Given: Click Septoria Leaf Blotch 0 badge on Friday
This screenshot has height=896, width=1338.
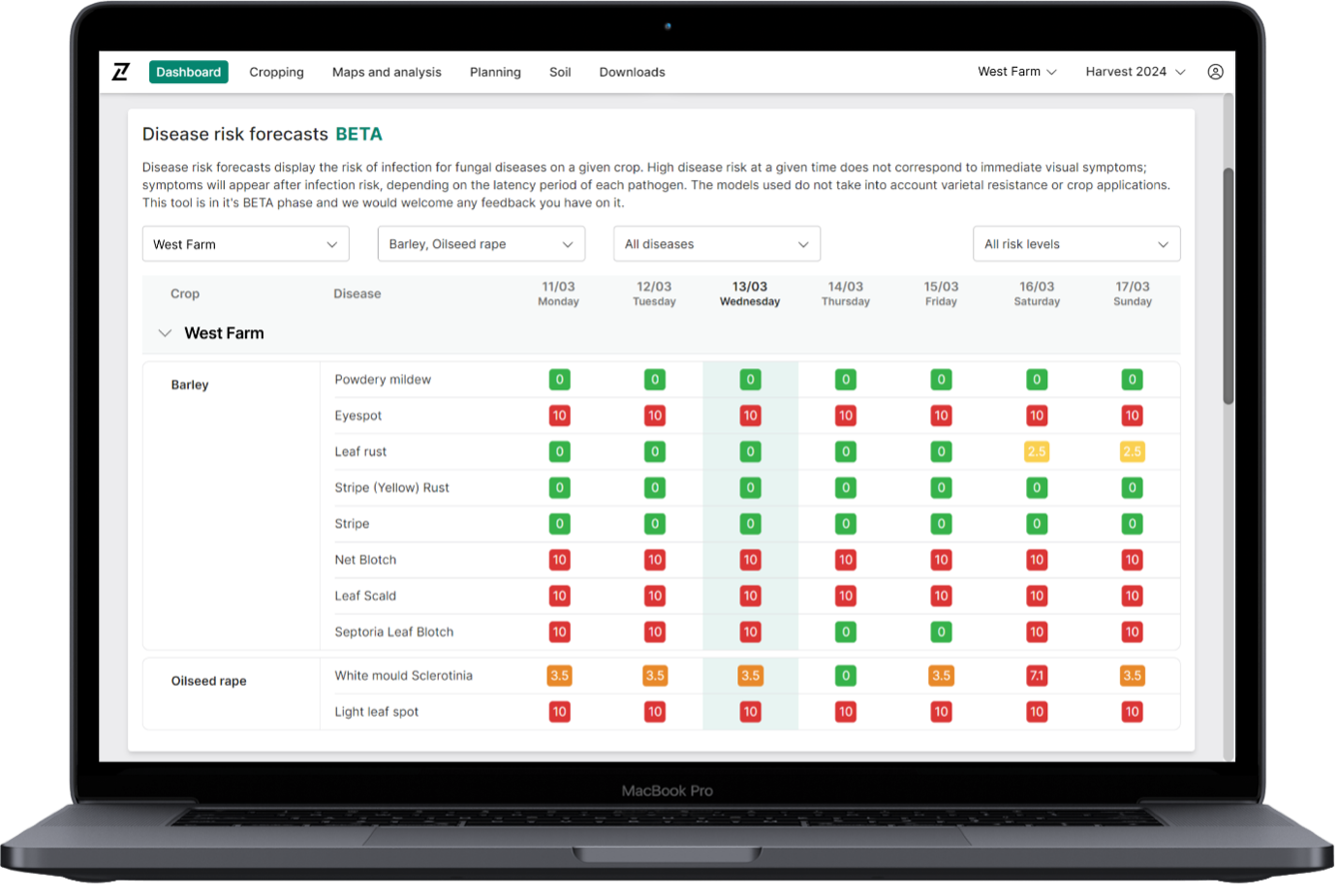Looking at the screenshot, I should [x=941, y=632].
